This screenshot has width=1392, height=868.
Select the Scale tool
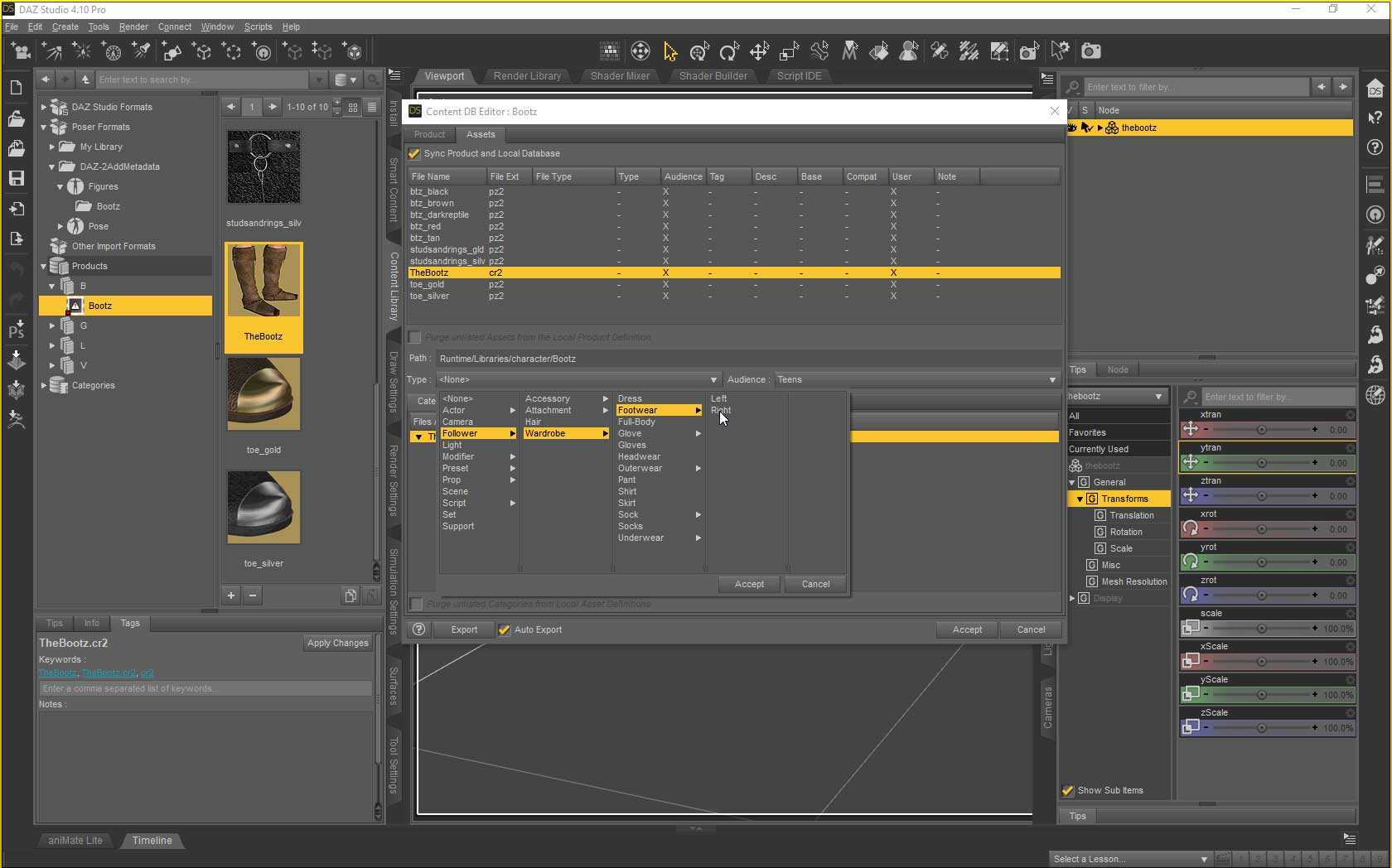pyautogui.click(x=789, y=52)
